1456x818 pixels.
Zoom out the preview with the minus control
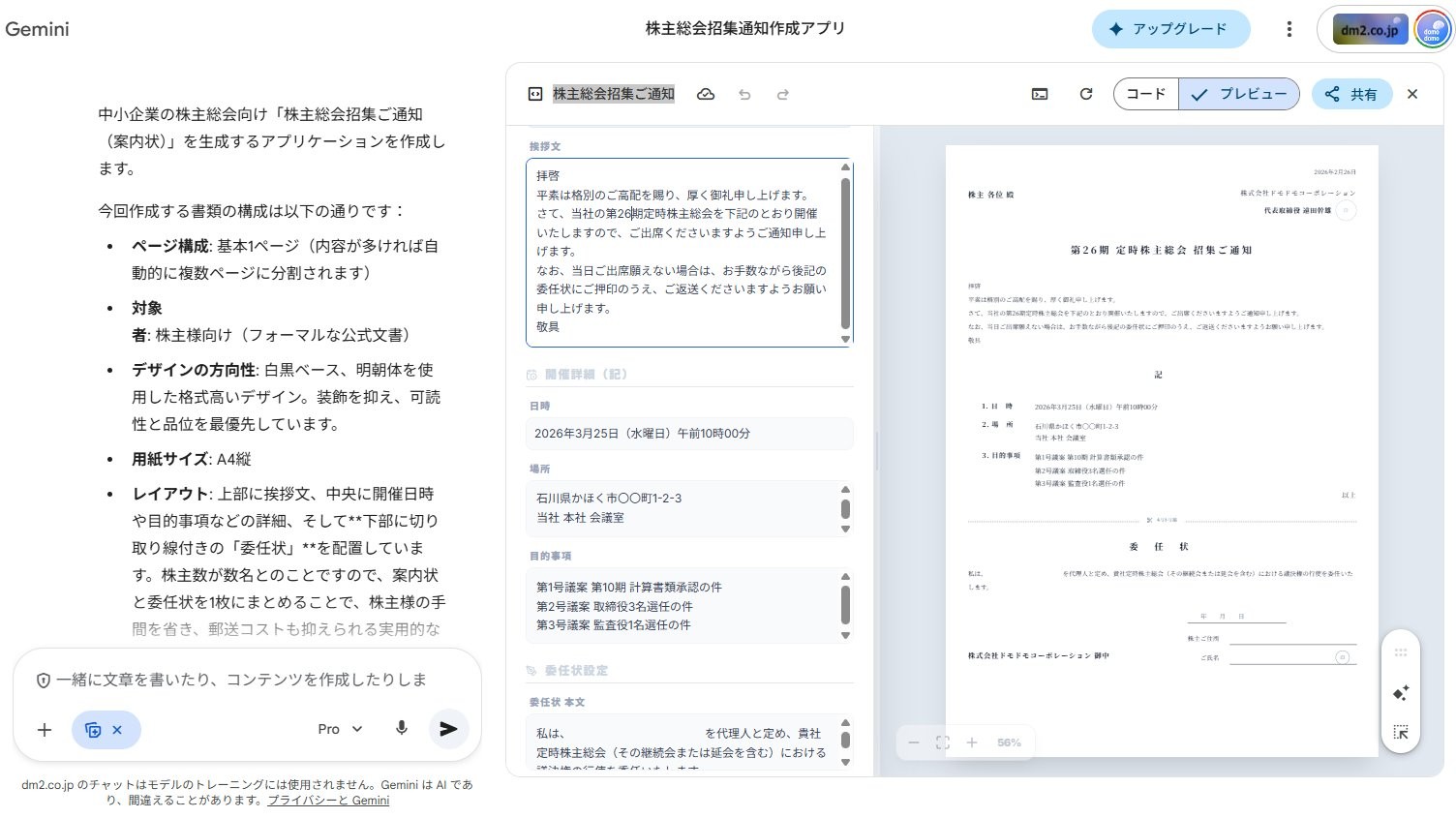(913, 742)
